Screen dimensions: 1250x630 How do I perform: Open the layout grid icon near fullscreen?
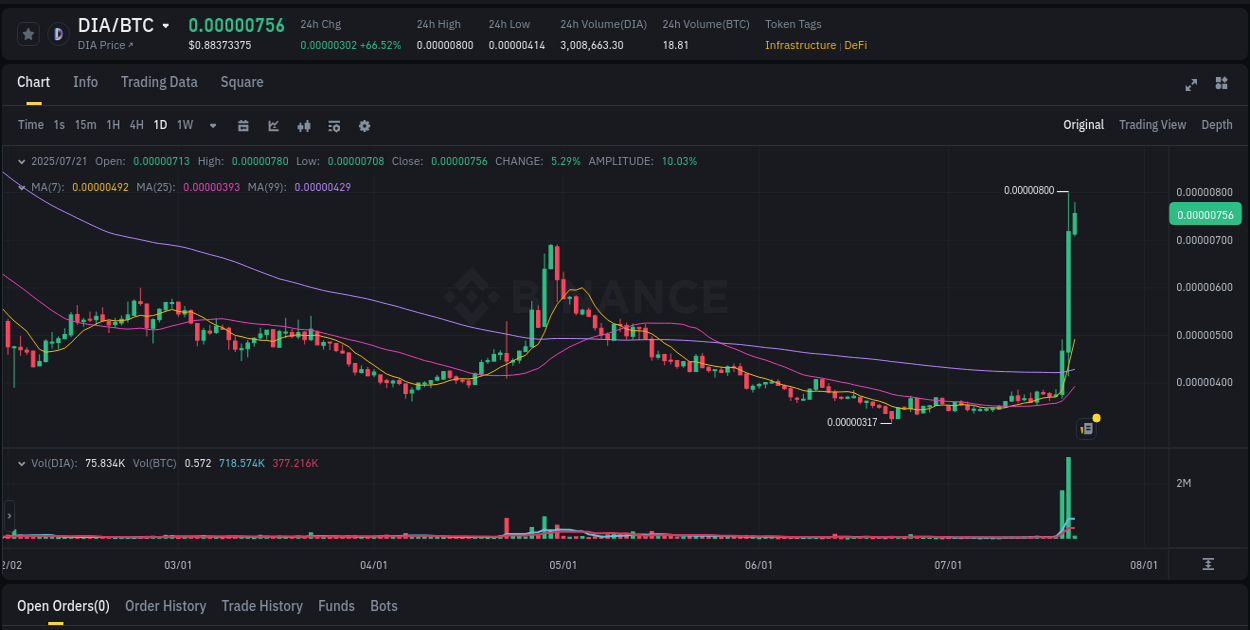coord(1220,85)
